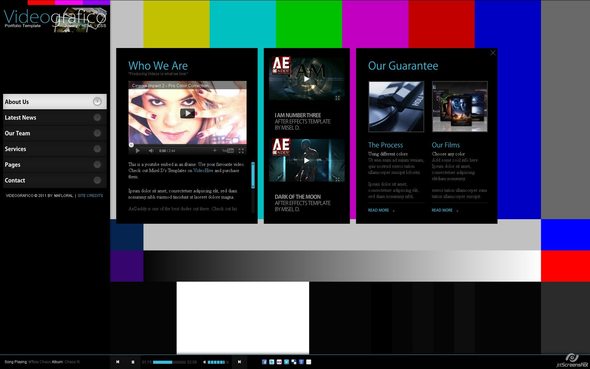This screenshot has width=590, height=369.
Task: Open the Contact menu item
Action: point(55,181)
